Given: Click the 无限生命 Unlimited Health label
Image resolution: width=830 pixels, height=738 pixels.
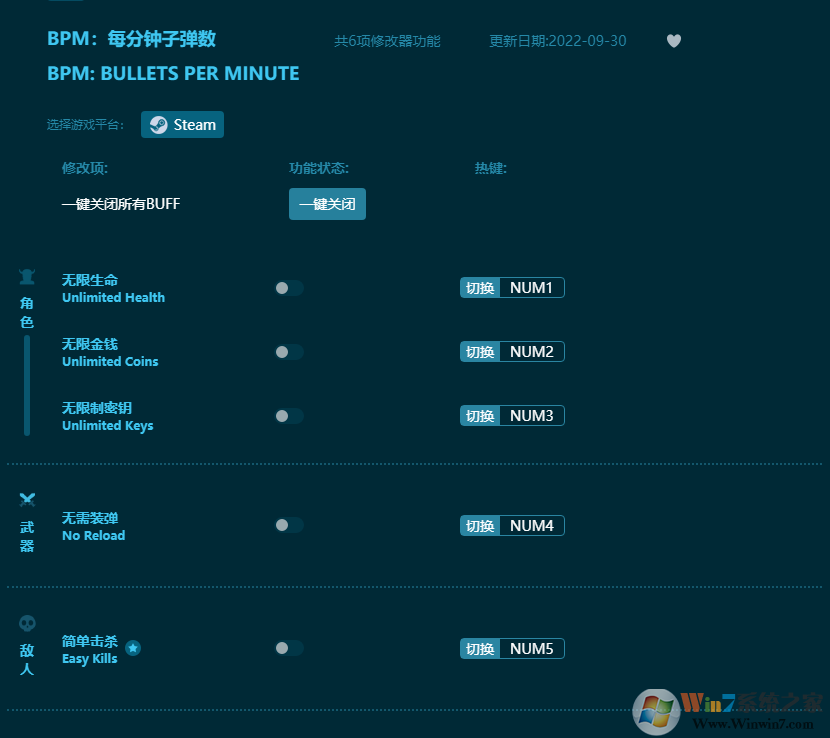Looking at the screenshot, I should coord(113,289).
